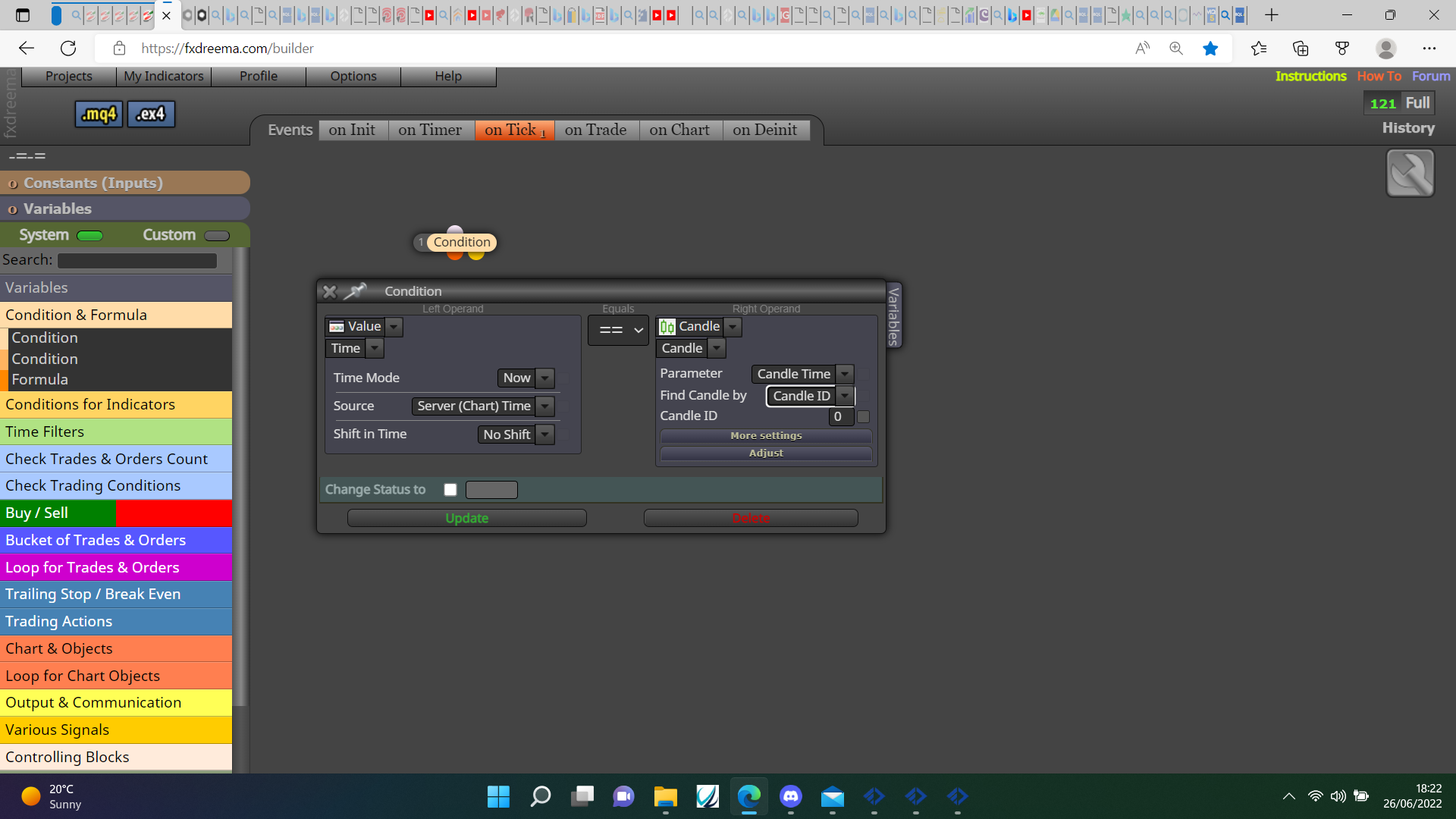Click the More settings button

pyautogui.click(x=766, y=435)
